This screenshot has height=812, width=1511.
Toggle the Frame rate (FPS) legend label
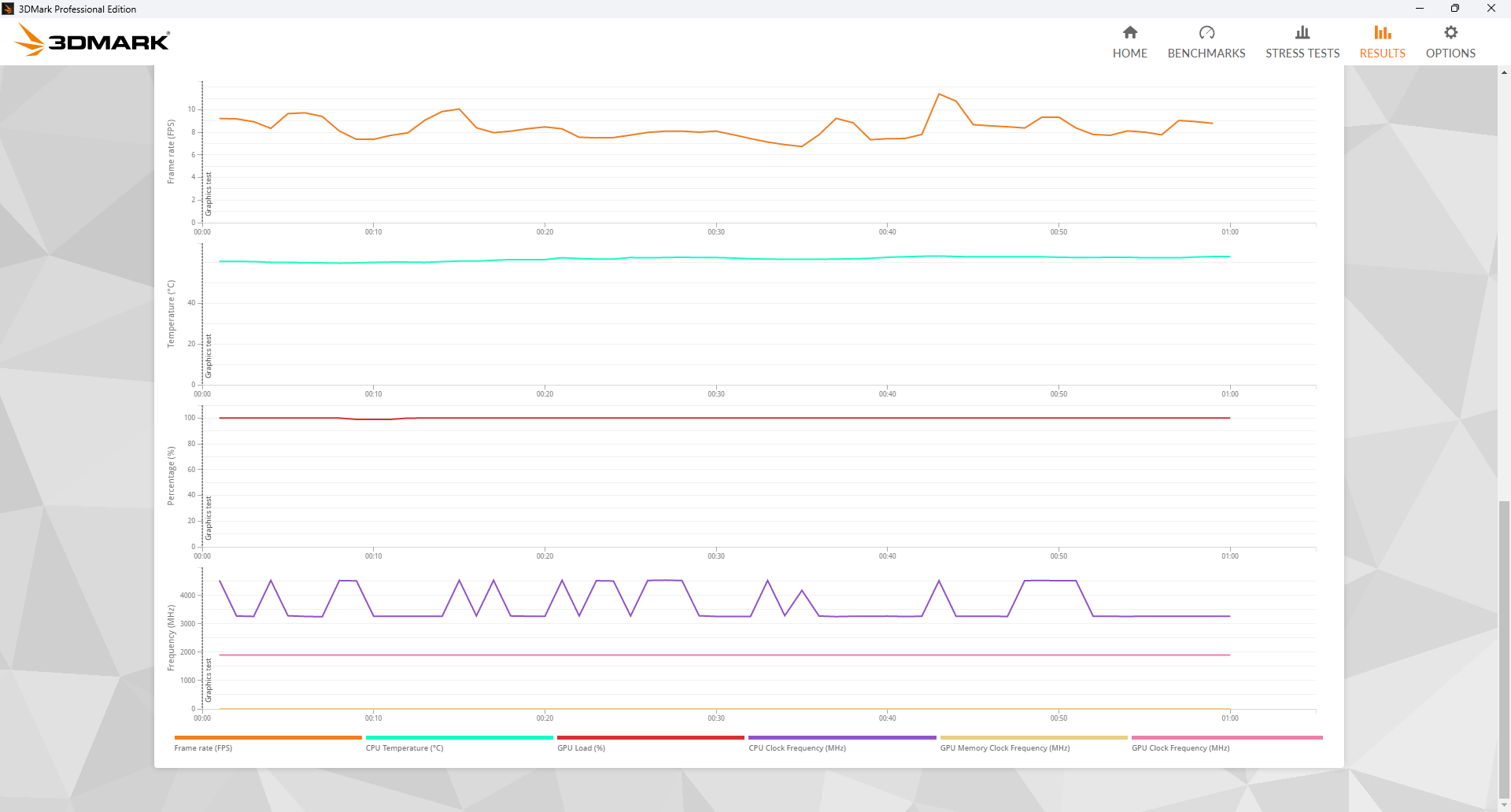[203, 748]
